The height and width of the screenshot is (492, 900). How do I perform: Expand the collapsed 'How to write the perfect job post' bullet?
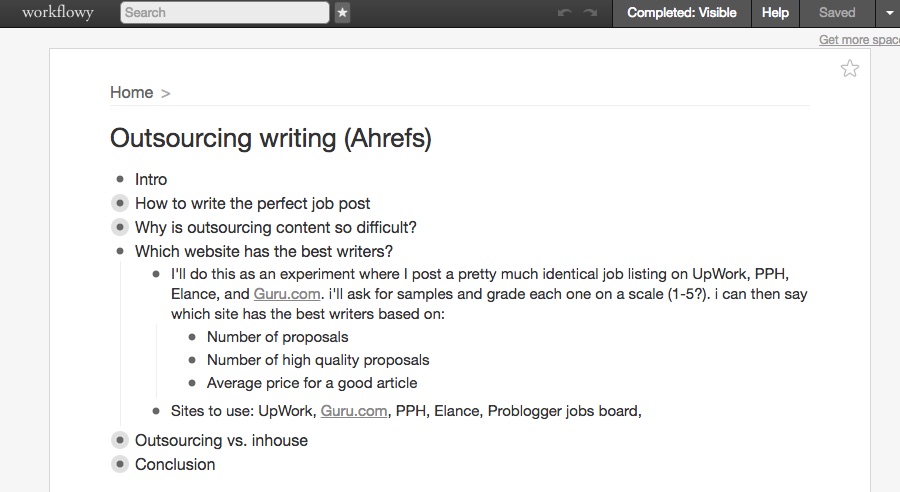[x=119, y=203]
